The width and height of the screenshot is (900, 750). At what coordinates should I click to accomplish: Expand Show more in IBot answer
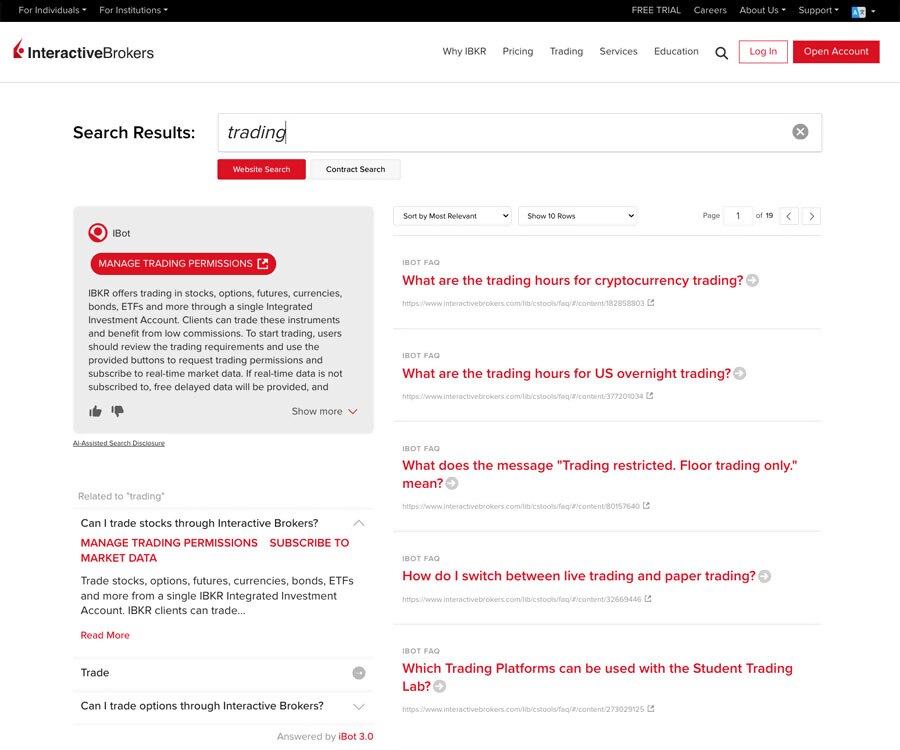(324, 411)
